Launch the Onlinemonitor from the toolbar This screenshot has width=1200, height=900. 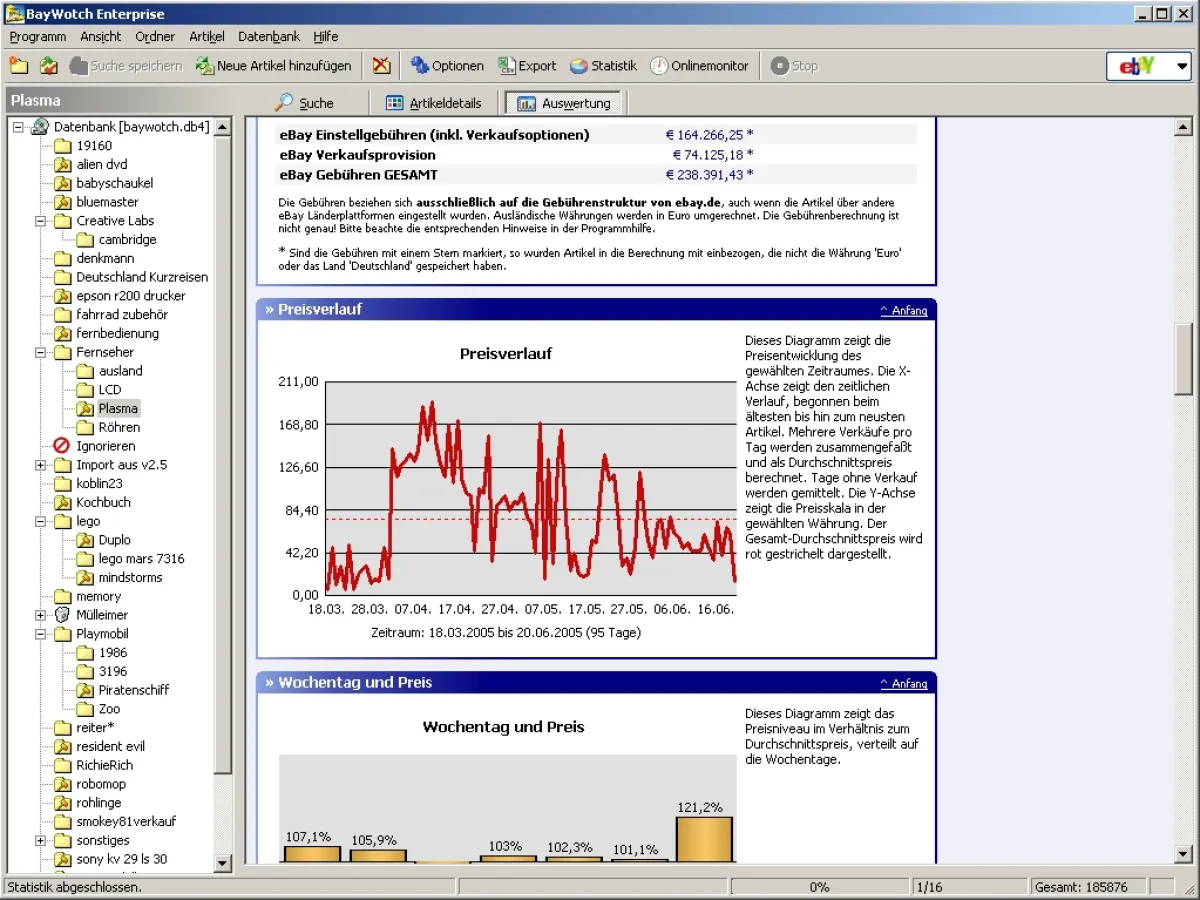point(699,66)
